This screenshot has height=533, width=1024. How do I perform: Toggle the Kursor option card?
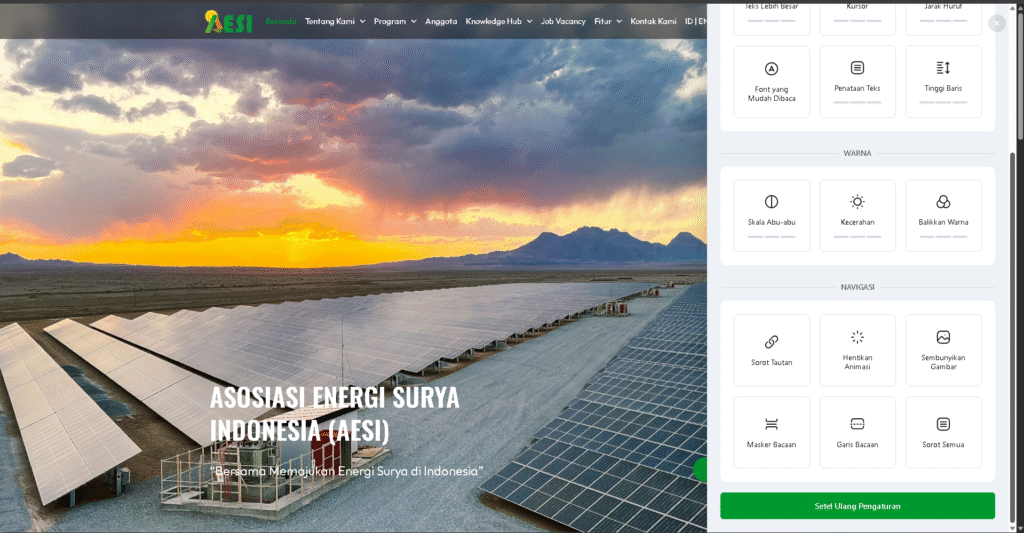point(857,18)
